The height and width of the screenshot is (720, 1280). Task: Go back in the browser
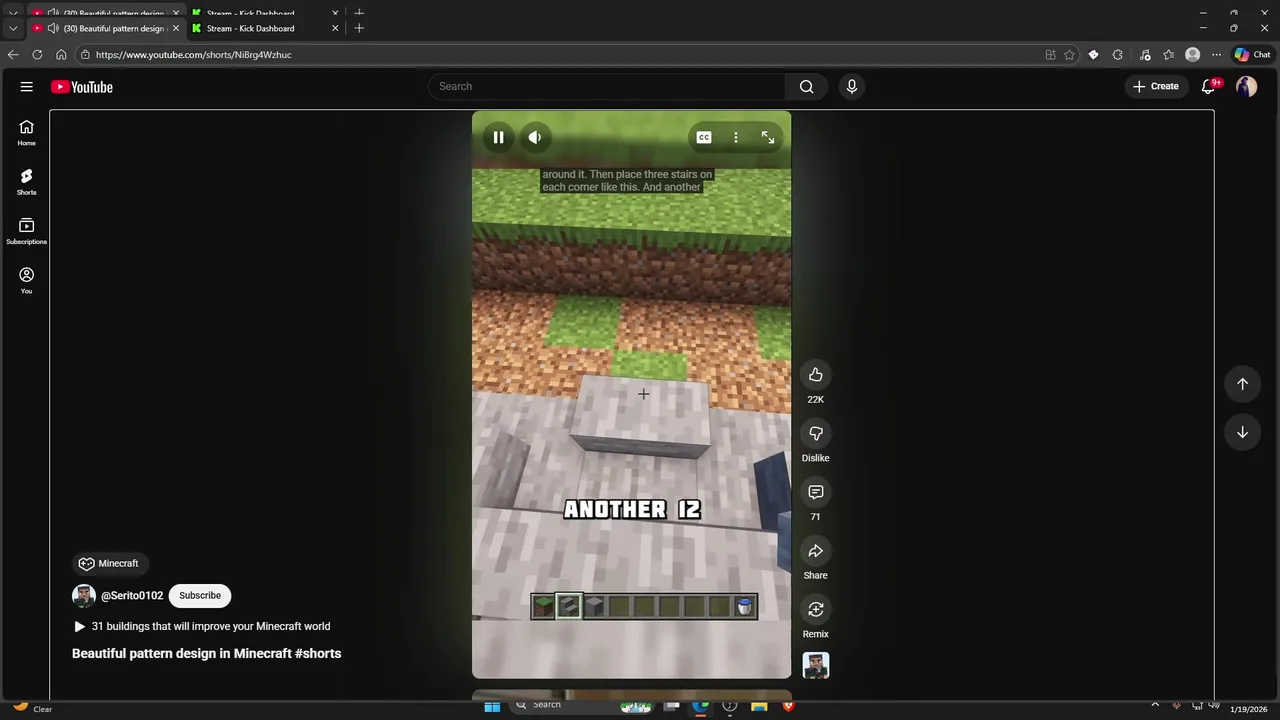tap(13, 55)
